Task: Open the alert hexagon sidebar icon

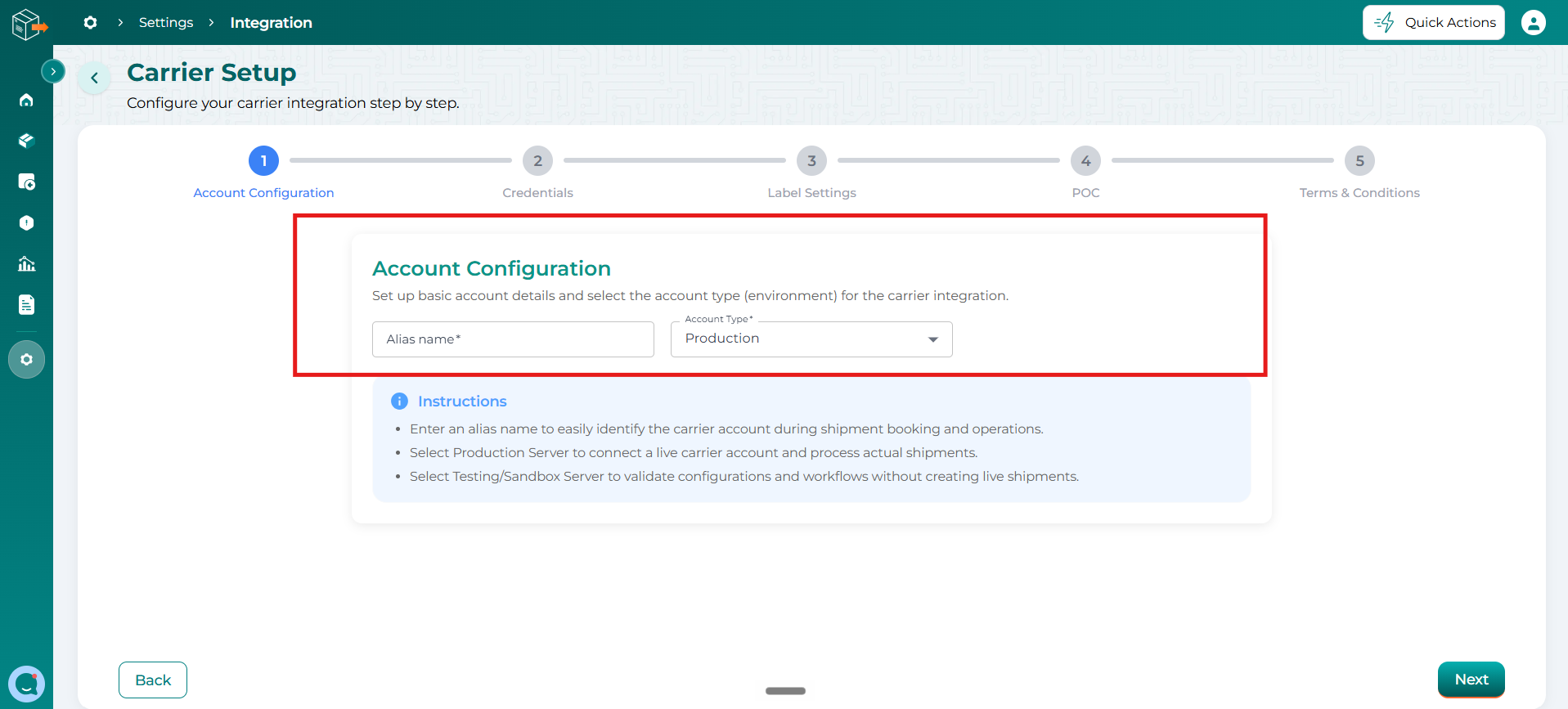Action: tap(26, 222)
